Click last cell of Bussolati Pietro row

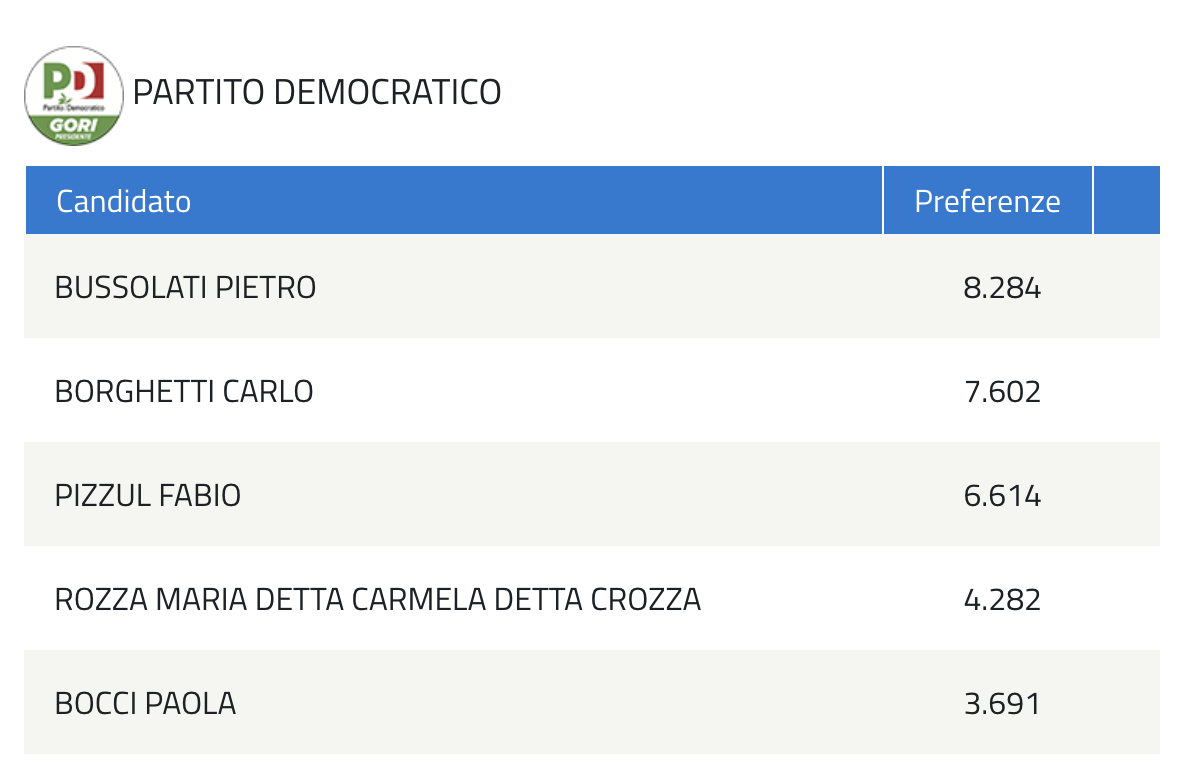click(1127, 286)
